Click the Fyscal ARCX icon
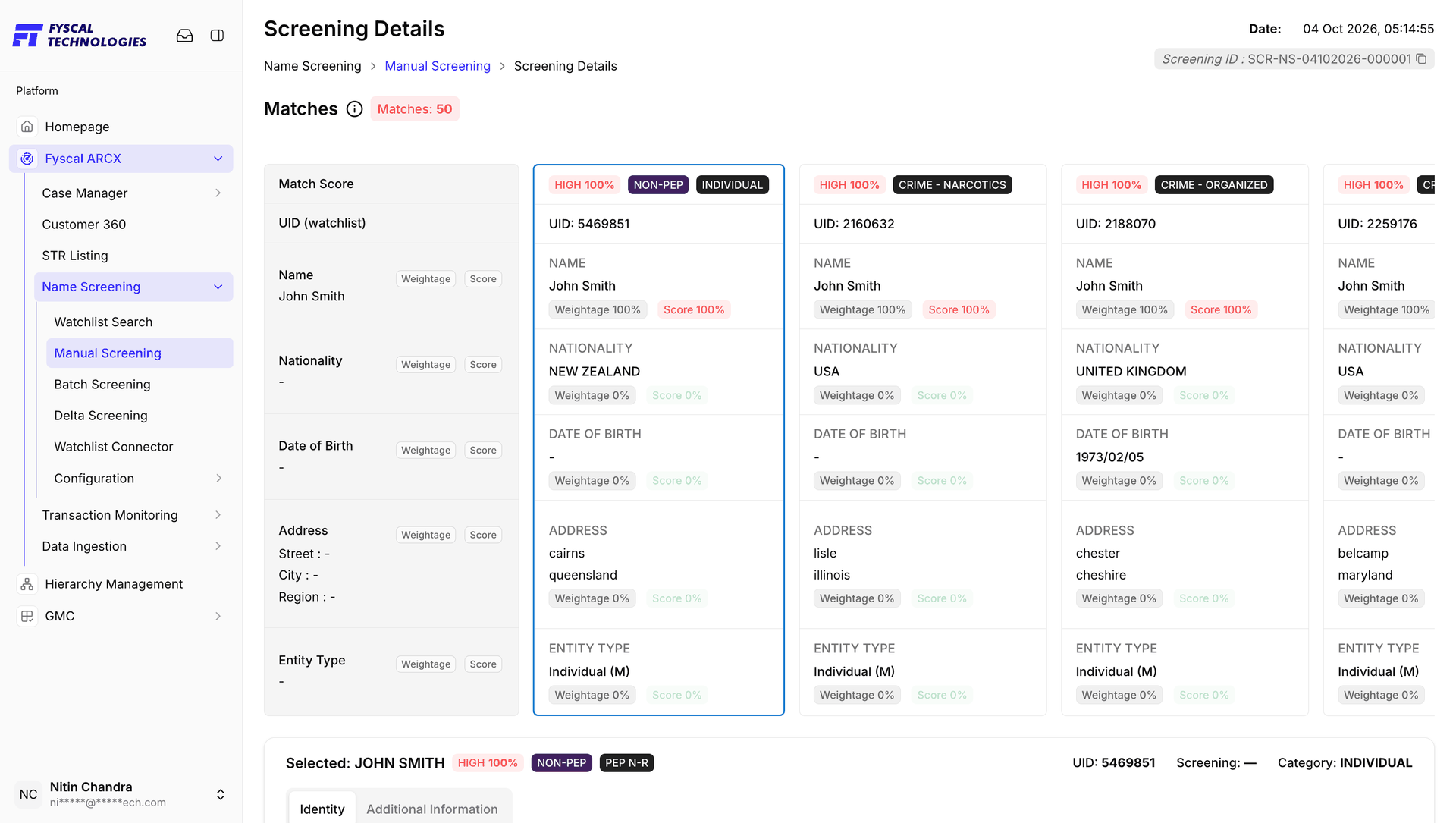Screen dimensions: 1456x823 (27, 159)
